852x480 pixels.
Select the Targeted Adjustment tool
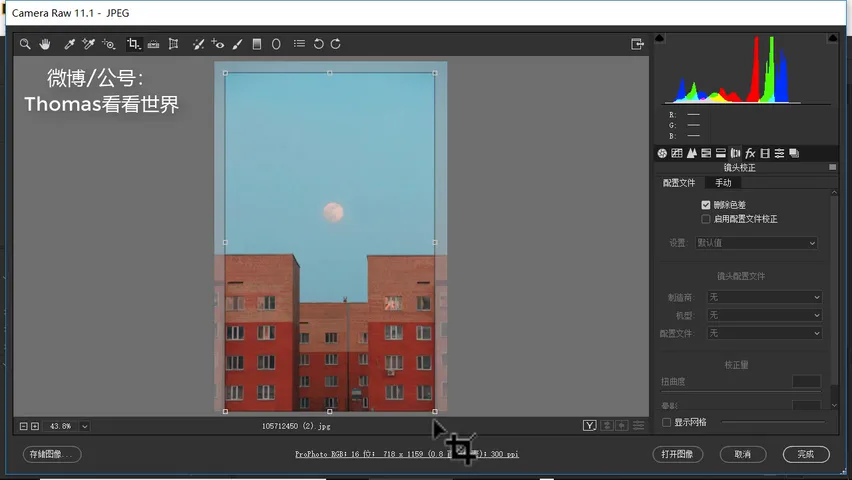pyautogui.click(x=109, y=44)
